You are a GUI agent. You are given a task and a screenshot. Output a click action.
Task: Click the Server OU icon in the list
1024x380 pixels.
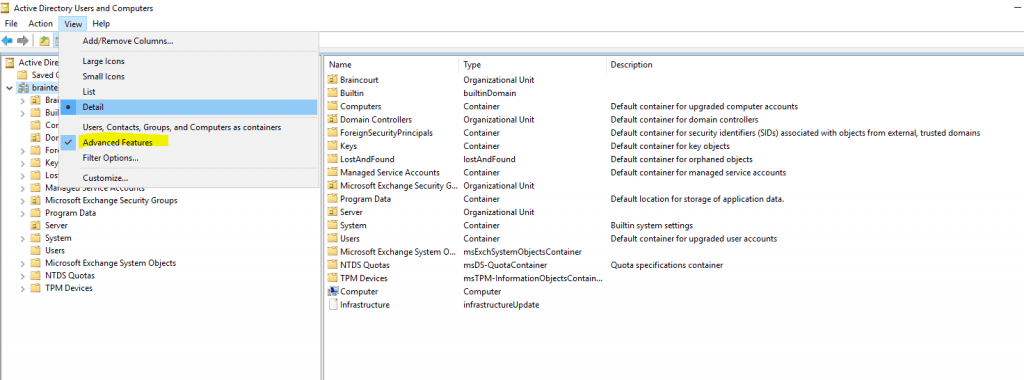pos(332,212)
